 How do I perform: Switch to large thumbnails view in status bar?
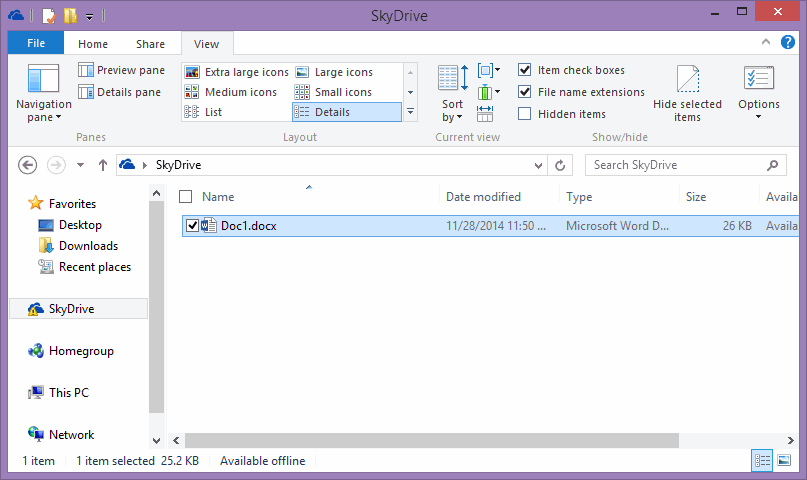pos(784,460)
